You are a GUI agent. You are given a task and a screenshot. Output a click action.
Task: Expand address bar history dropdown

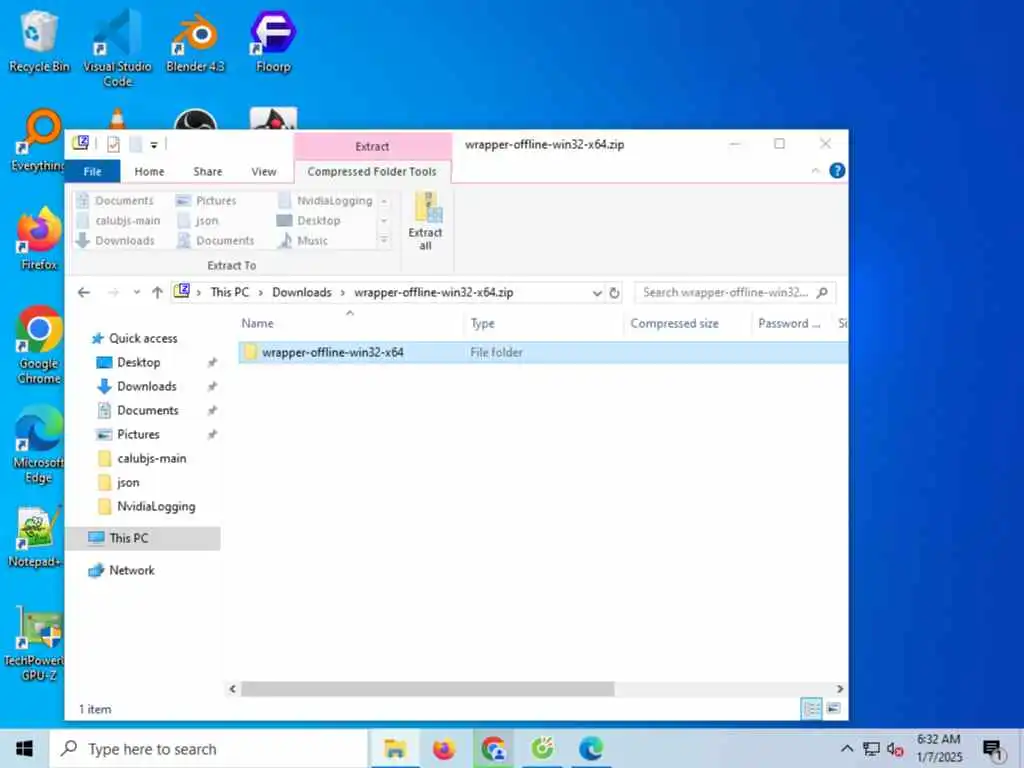tap(596, 293)
